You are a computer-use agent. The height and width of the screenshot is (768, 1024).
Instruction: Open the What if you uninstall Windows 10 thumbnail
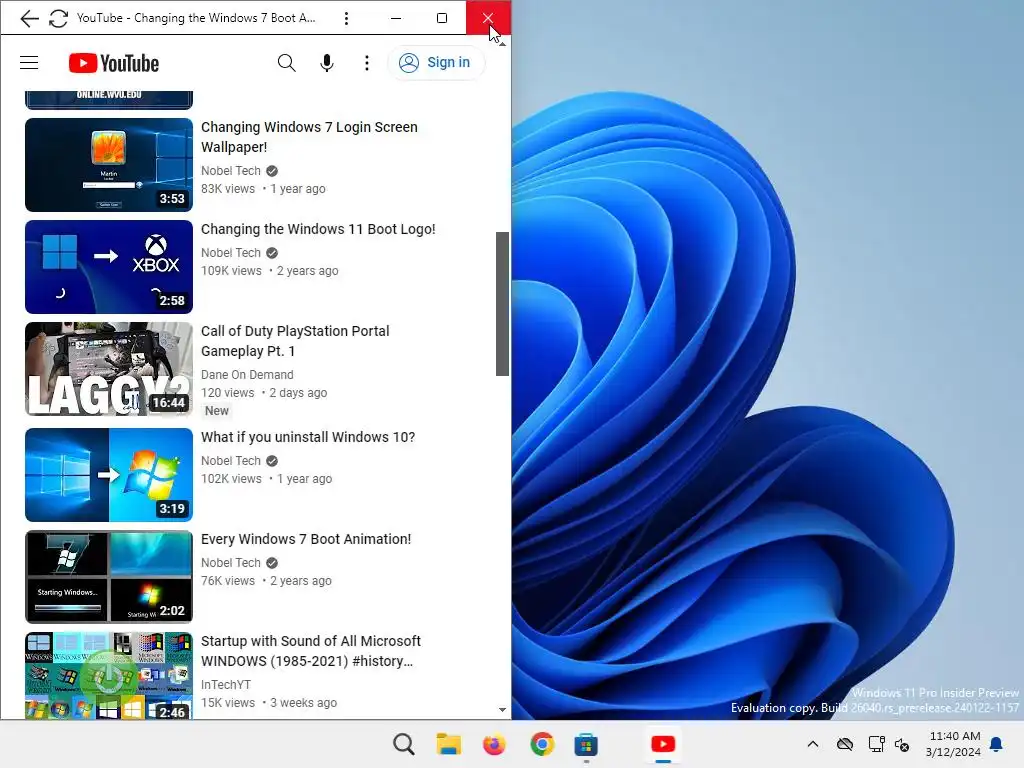click(109, 475)
